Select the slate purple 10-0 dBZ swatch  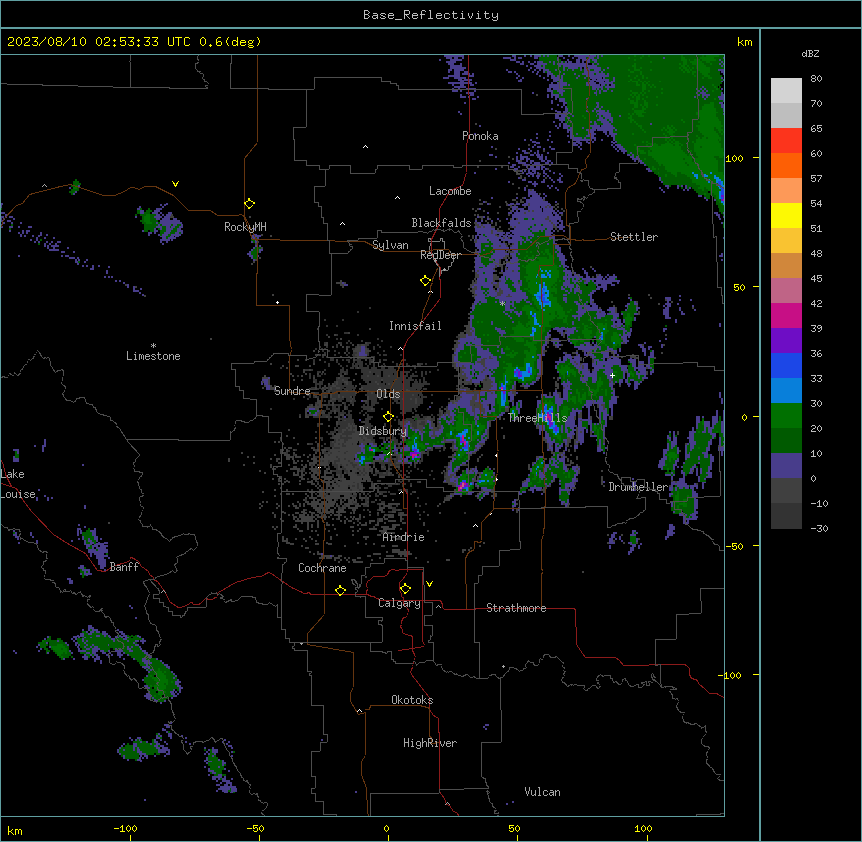click(786, 466)
